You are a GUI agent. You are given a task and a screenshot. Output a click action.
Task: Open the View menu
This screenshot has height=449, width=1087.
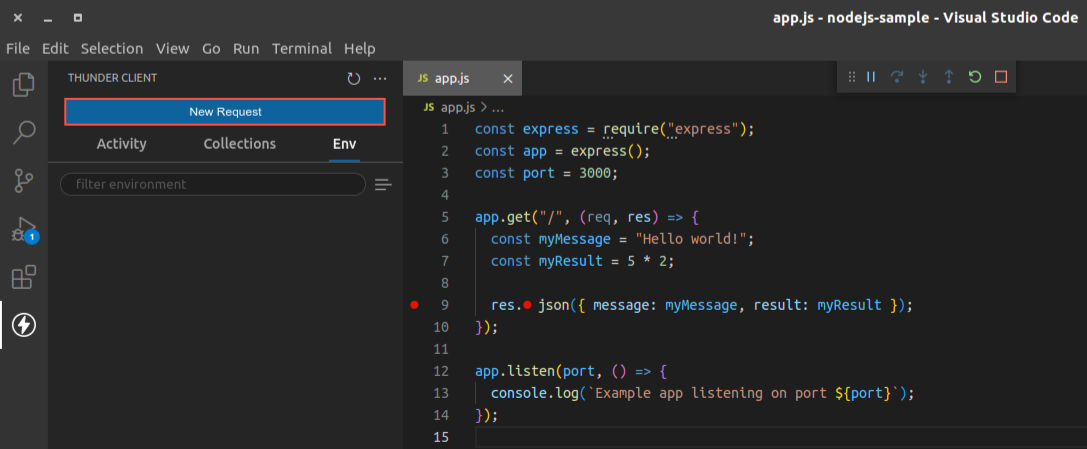click(173, 49)
